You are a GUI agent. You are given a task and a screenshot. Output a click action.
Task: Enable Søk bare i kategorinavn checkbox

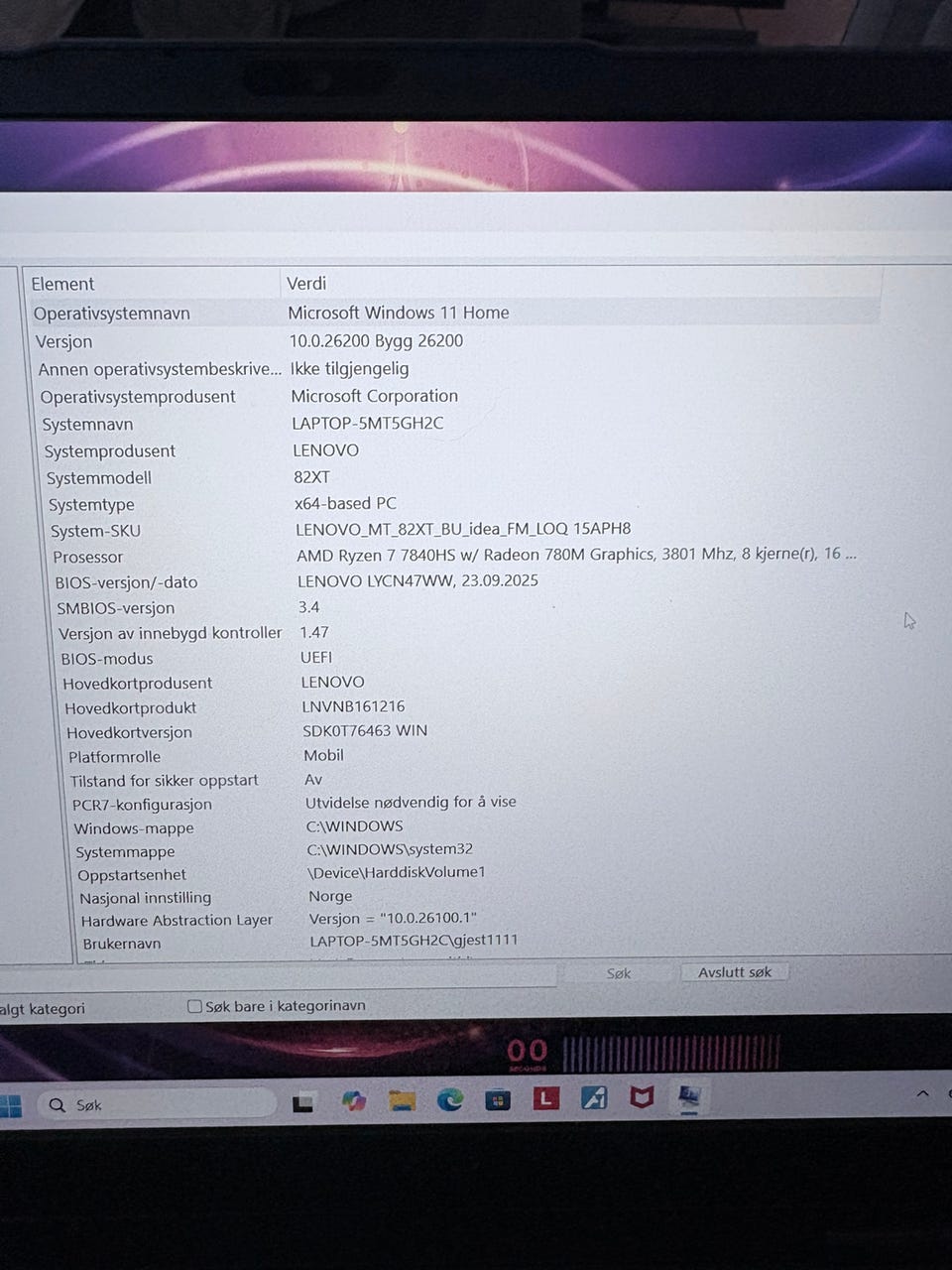click(194, 1006)
